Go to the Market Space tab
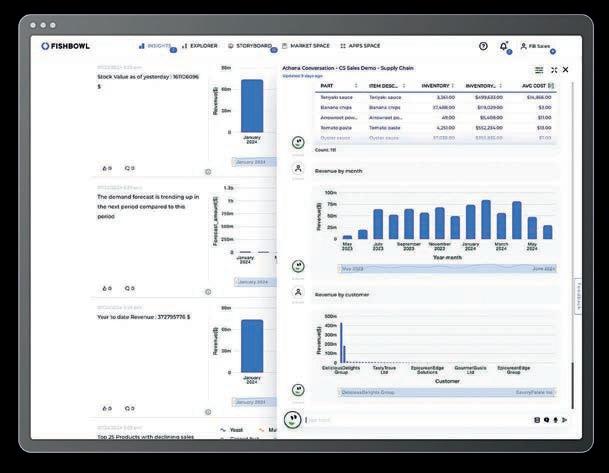This screenshot has height=473, width=609. point(306,46)
